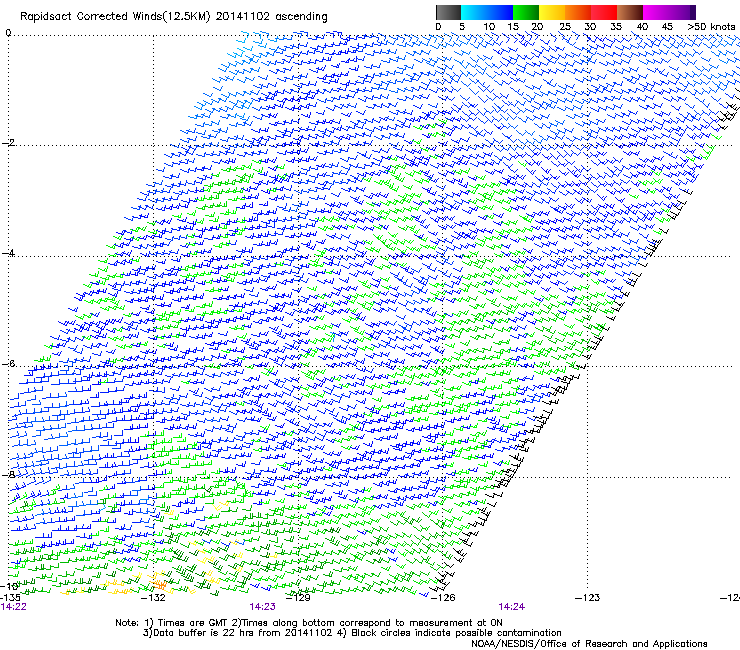
Task: Click the '>50 knots' legend label
Action: [x=711, y=27]
